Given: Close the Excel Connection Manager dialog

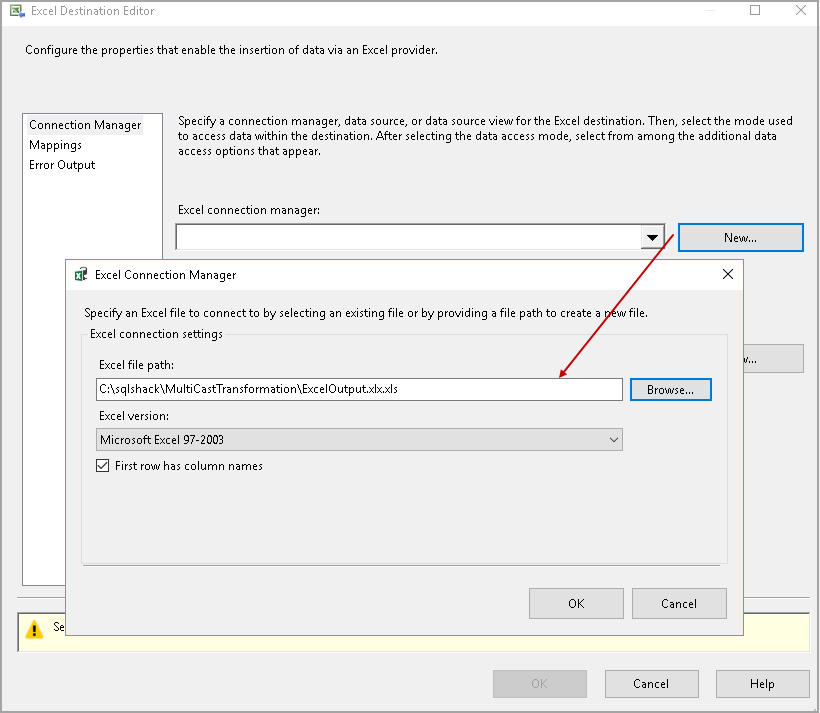Looking at the screenshot, I should click(x=727, y=274).
